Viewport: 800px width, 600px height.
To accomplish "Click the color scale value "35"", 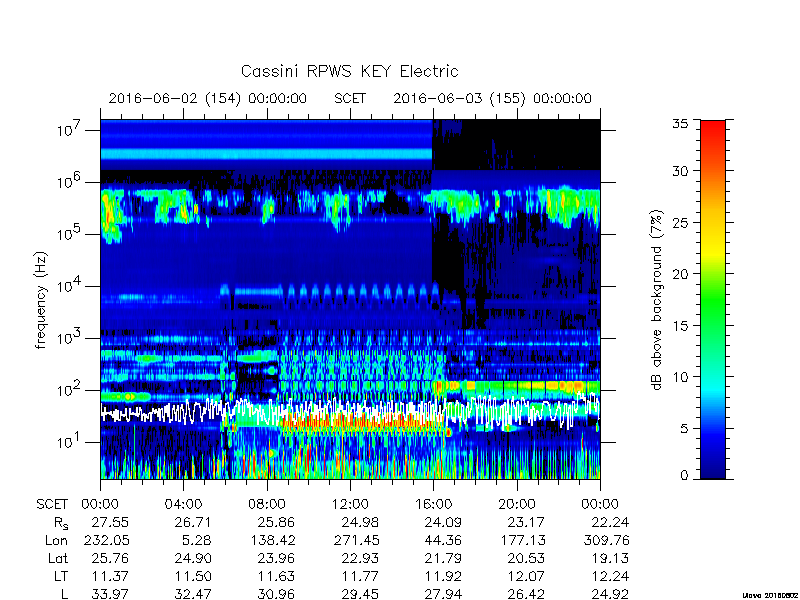I will (681, 124).
